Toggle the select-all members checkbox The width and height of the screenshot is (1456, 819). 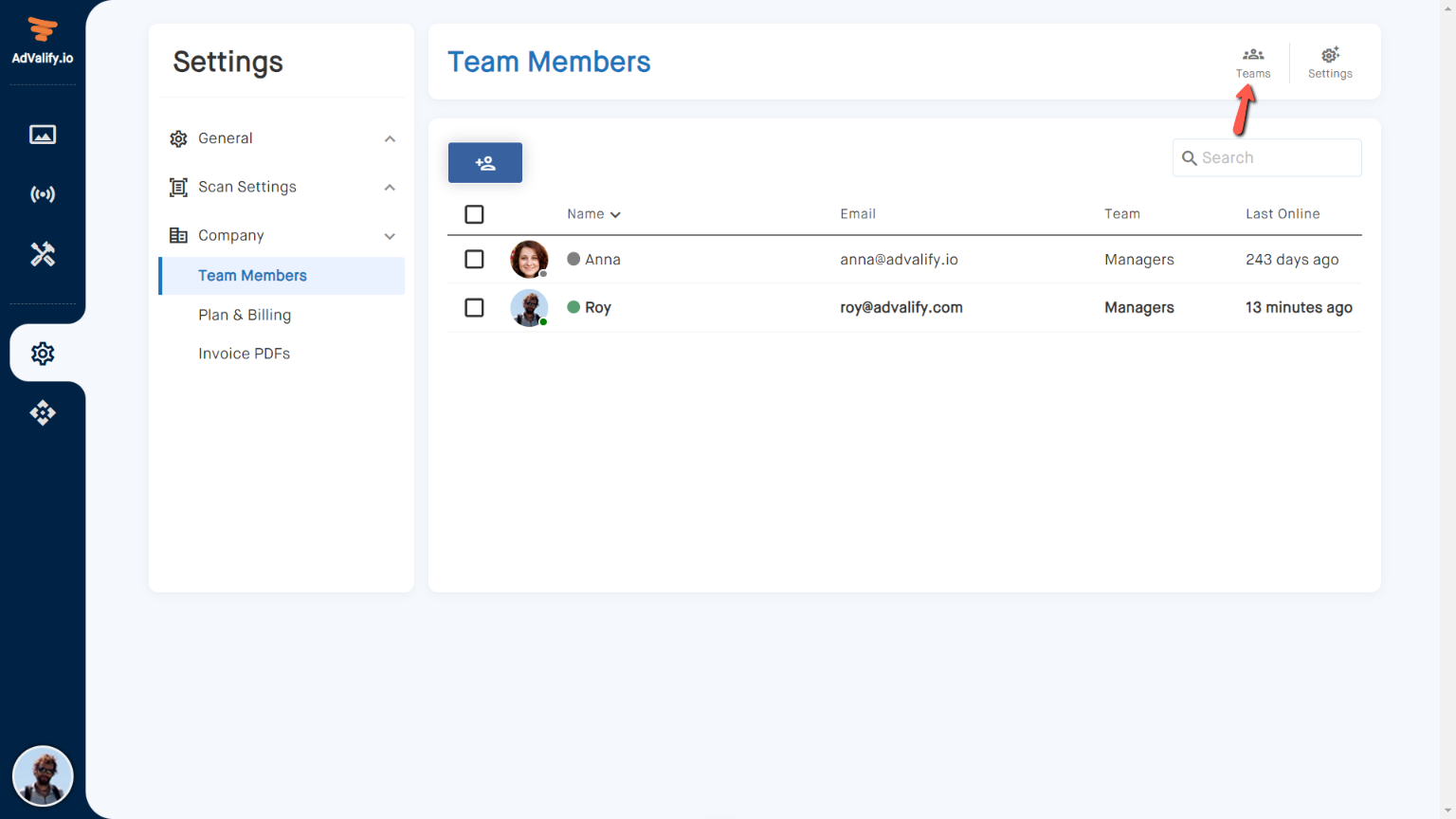click(474, 214)
